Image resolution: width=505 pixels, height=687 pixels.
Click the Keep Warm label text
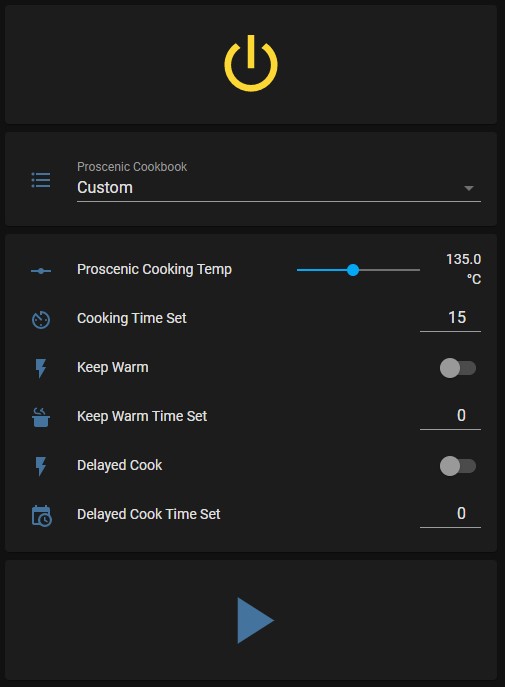click(x=113, y=367)
